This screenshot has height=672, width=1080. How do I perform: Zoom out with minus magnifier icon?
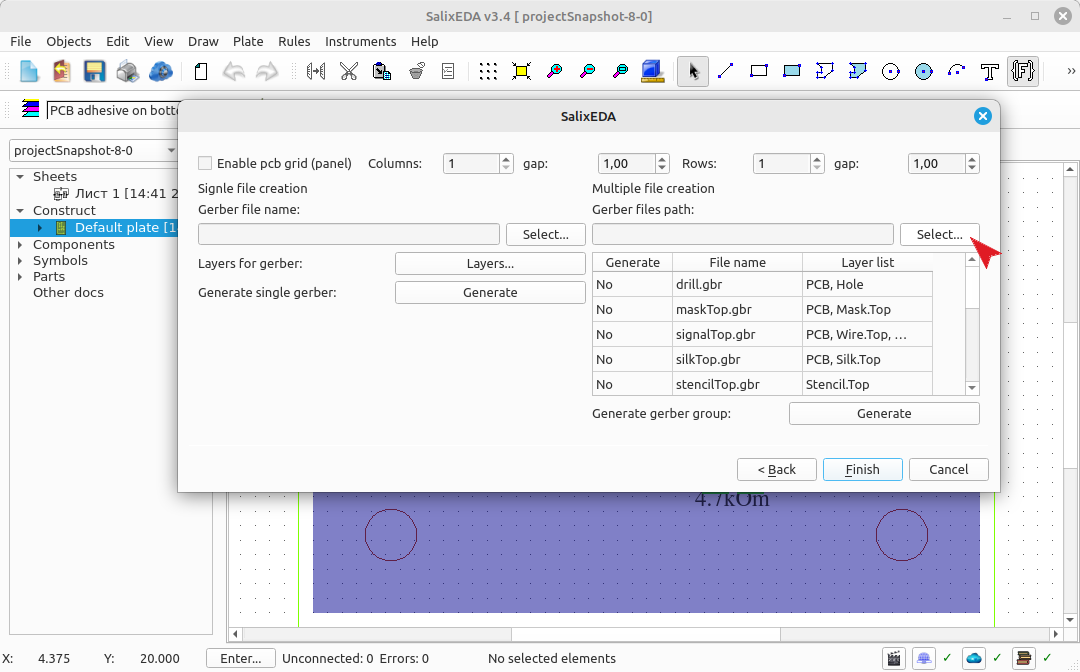tap(588, 72)
